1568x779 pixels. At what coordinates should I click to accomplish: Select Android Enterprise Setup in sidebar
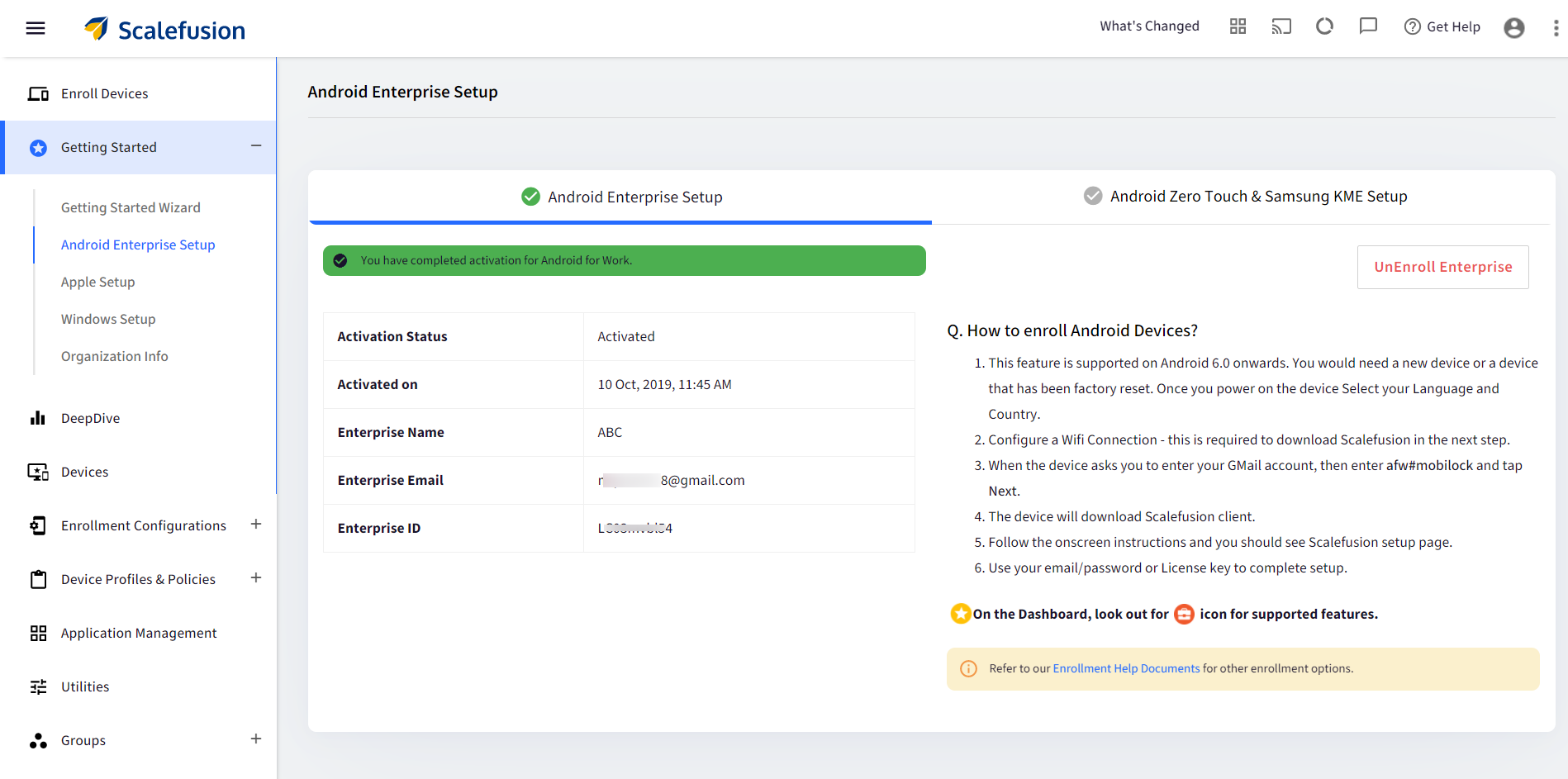138,245
